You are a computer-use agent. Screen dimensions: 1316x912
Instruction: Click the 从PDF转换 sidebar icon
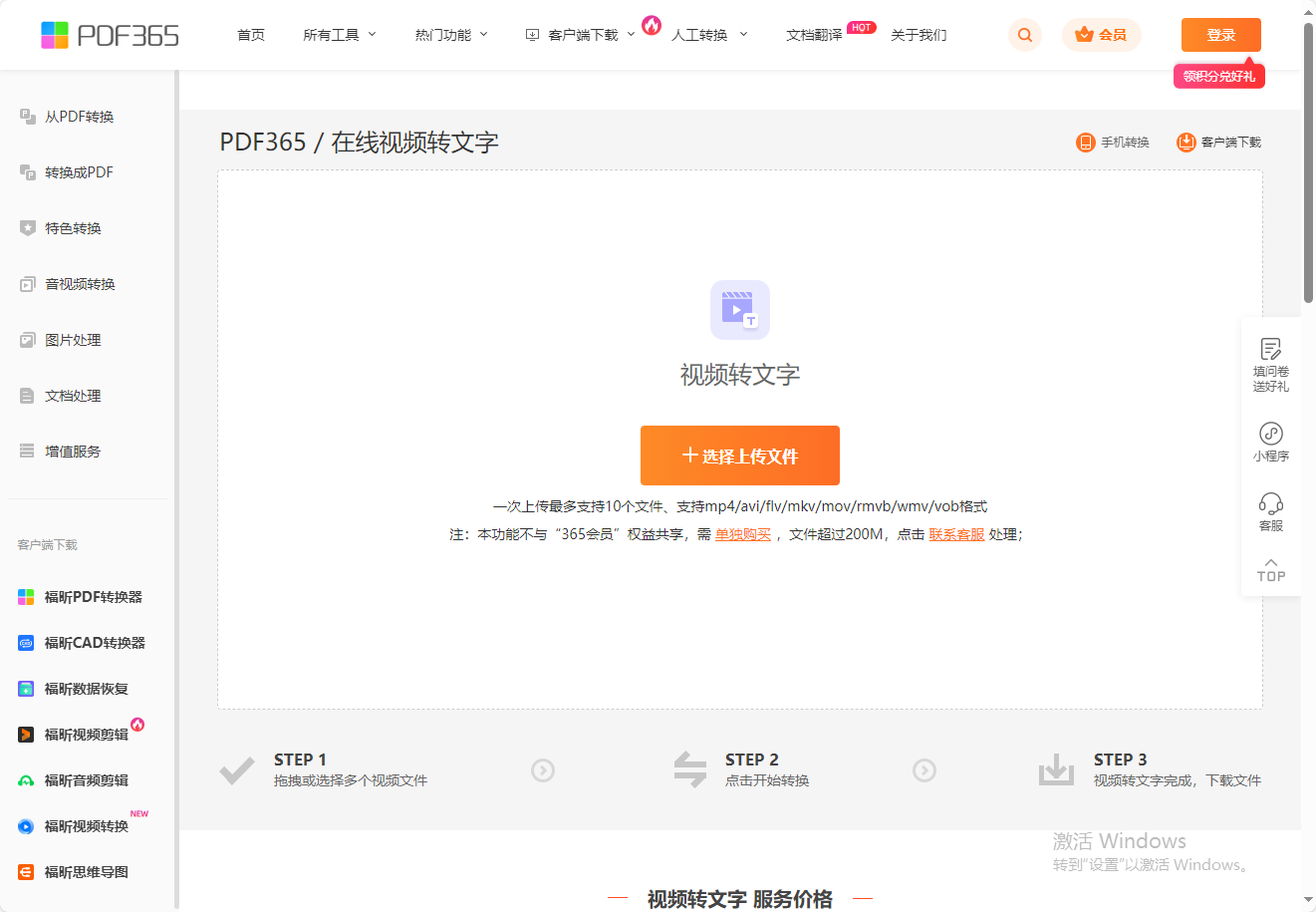tap(28, 117)
